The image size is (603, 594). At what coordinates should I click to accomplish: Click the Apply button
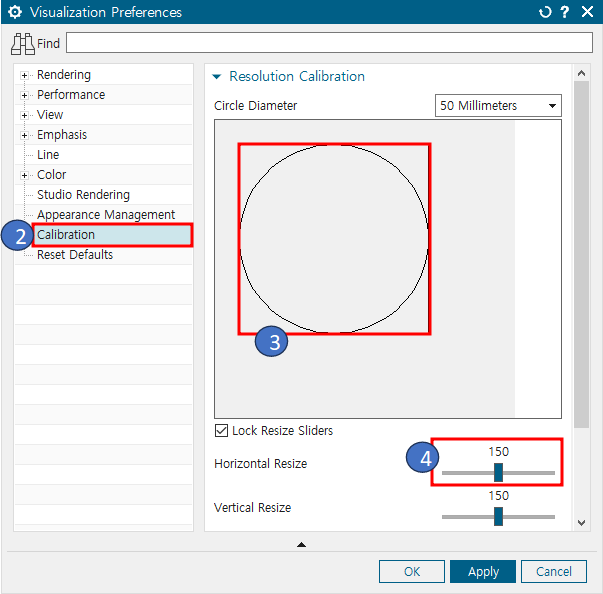483,572
